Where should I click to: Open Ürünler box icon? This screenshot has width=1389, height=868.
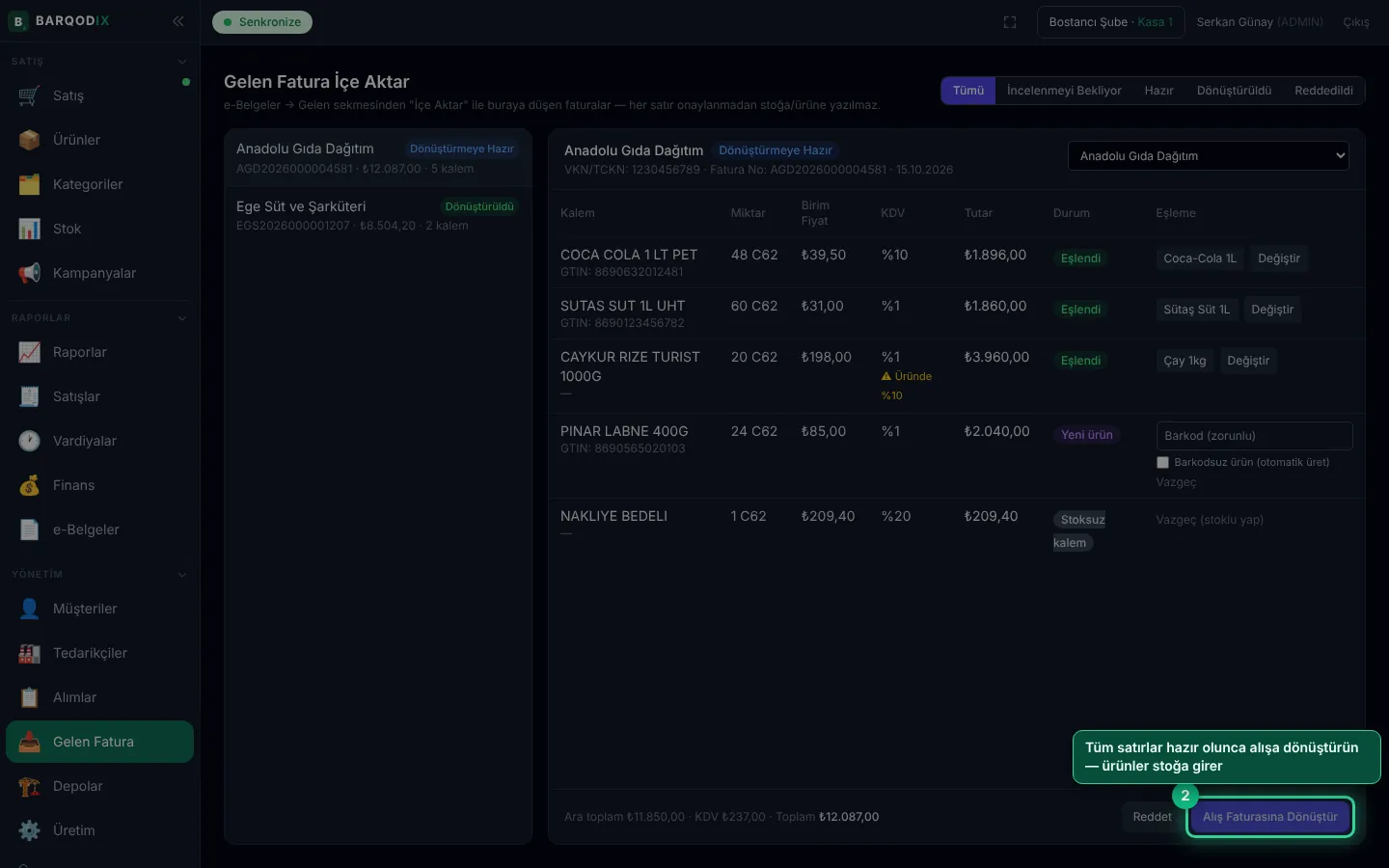(29, 140)
